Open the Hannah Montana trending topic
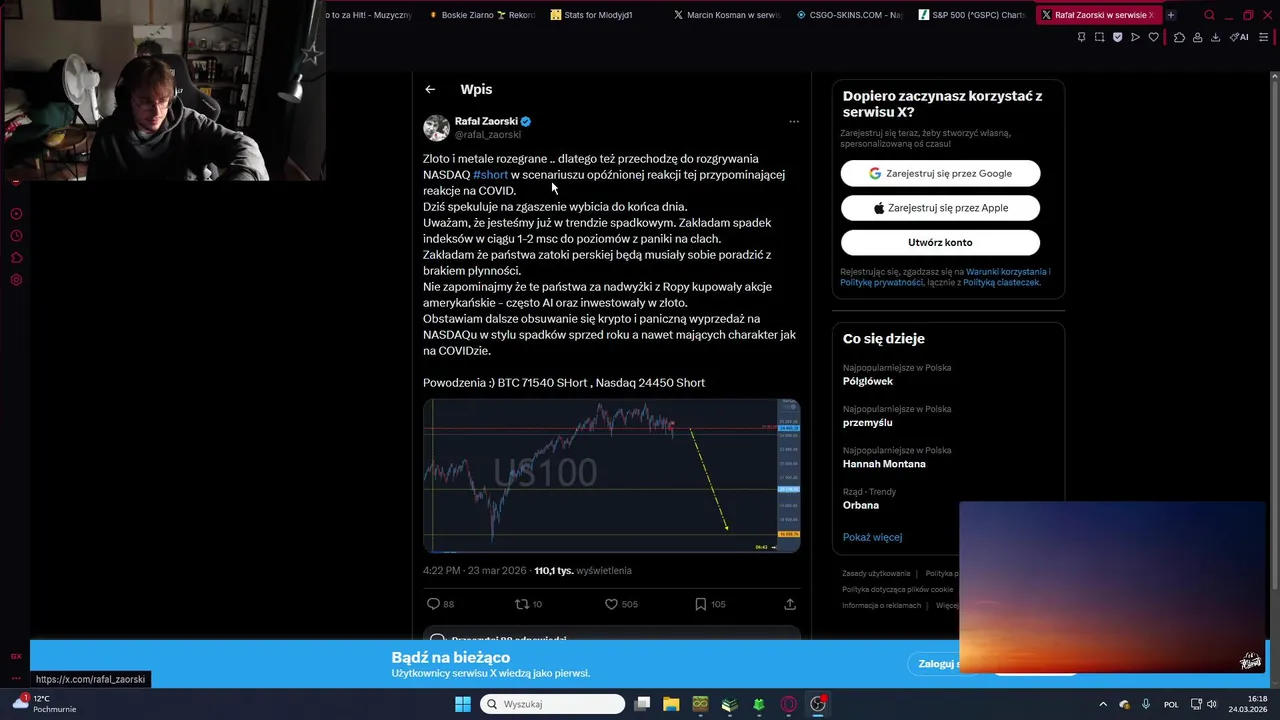Viewport: 1280px width, 720px height. 884,464
